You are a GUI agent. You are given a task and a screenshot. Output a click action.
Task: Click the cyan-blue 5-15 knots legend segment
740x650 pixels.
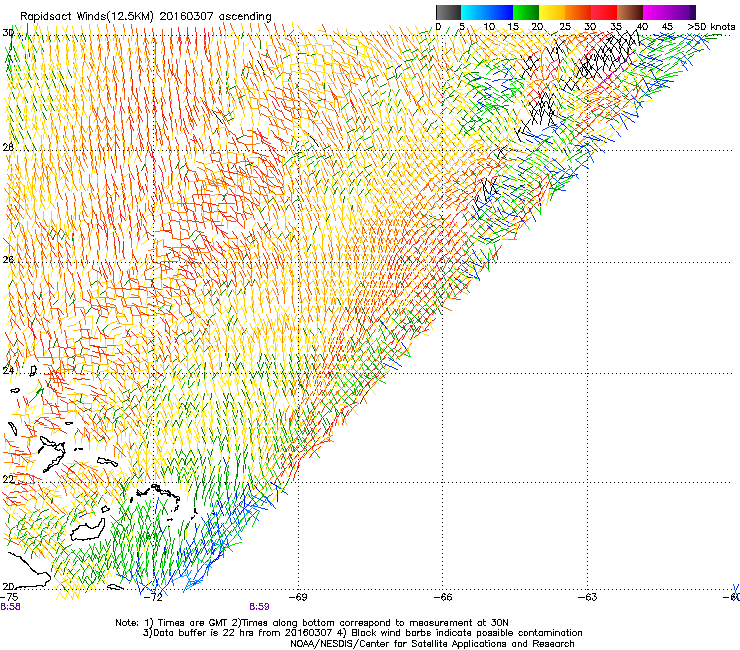[x=487, y=12]
